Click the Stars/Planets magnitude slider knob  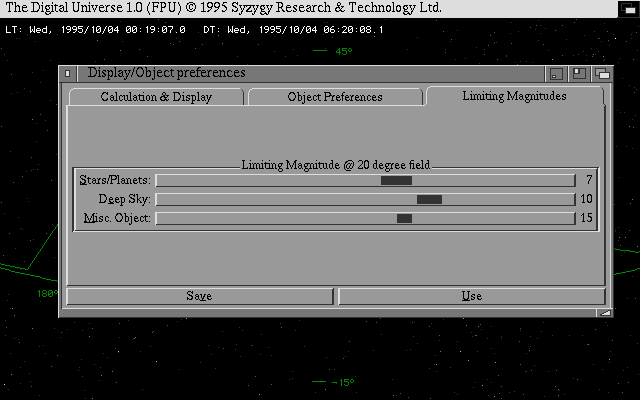(x=396, y=180)
